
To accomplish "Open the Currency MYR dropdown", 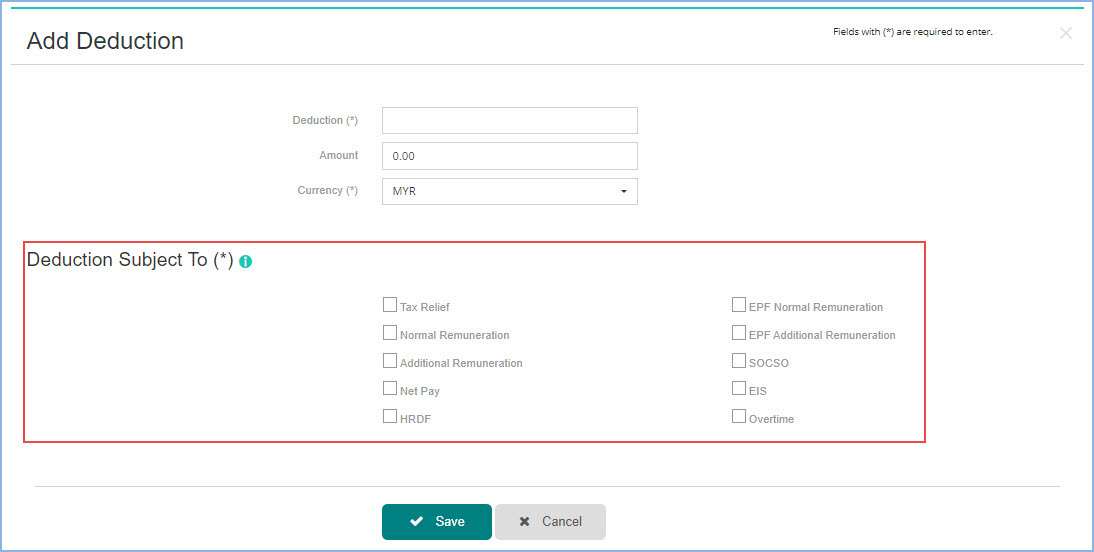I will tap(510, 191).
